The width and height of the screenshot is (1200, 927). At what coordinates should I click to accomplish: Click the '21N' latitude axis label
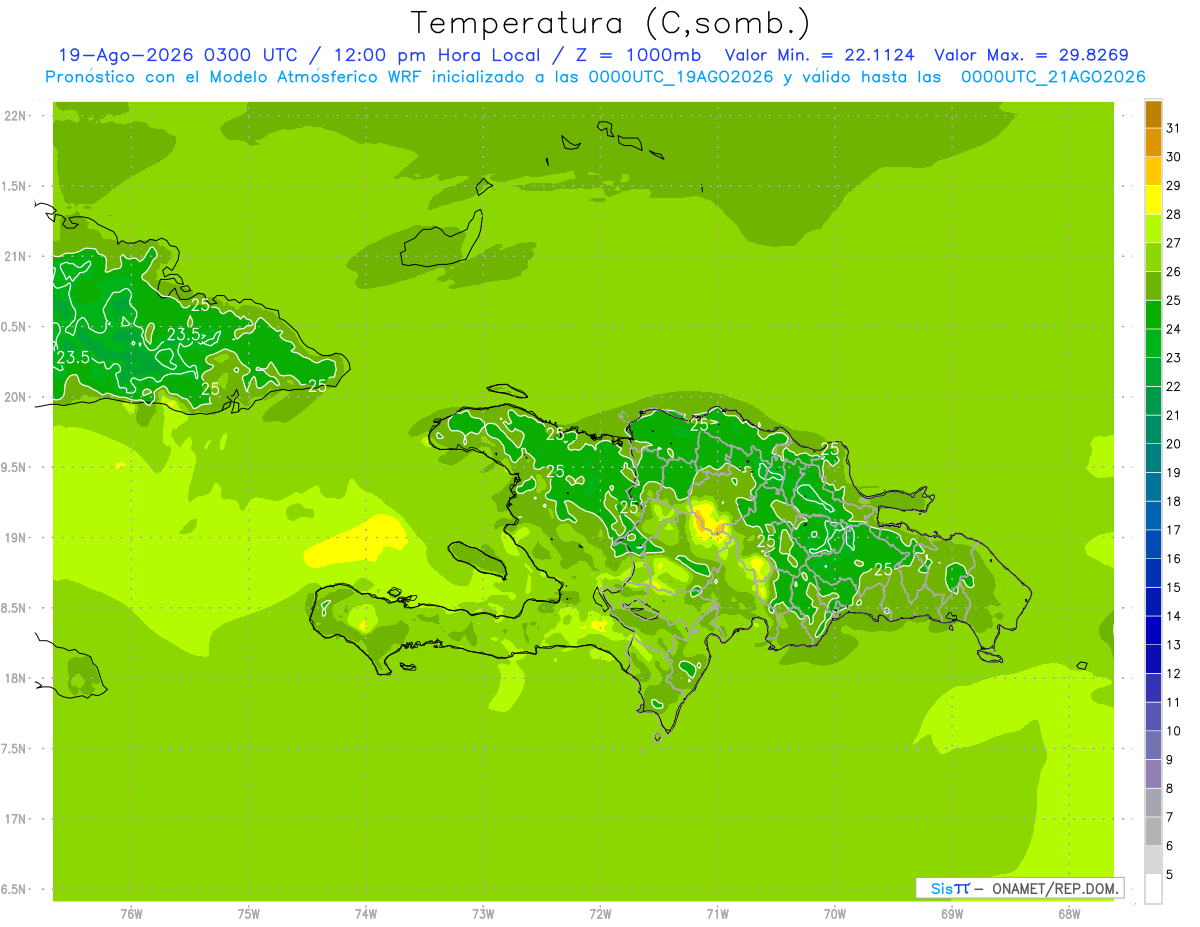coord(15,257)
